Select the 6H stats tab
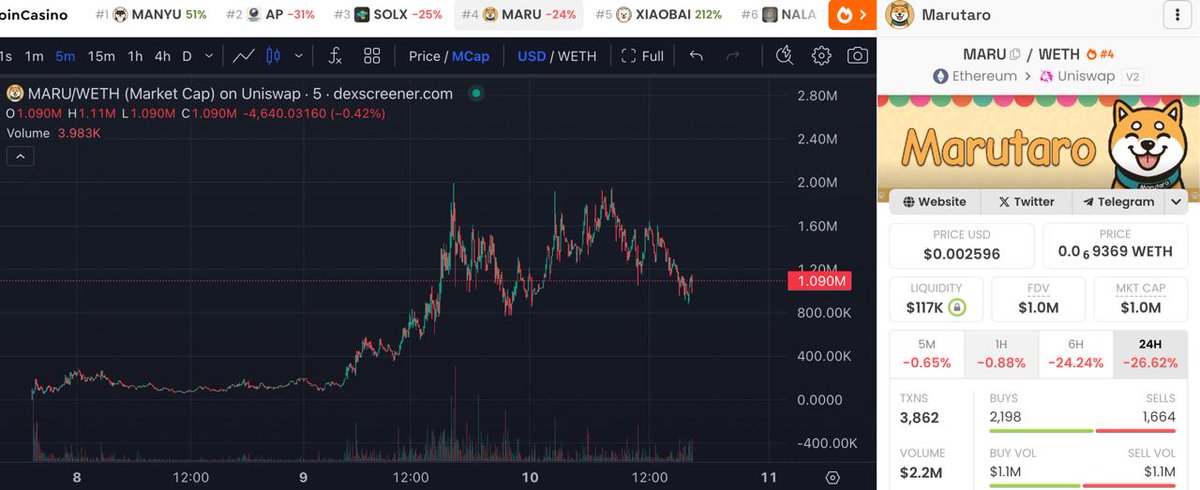This screenshot has height=490, width=1200. pos(1075,354)
